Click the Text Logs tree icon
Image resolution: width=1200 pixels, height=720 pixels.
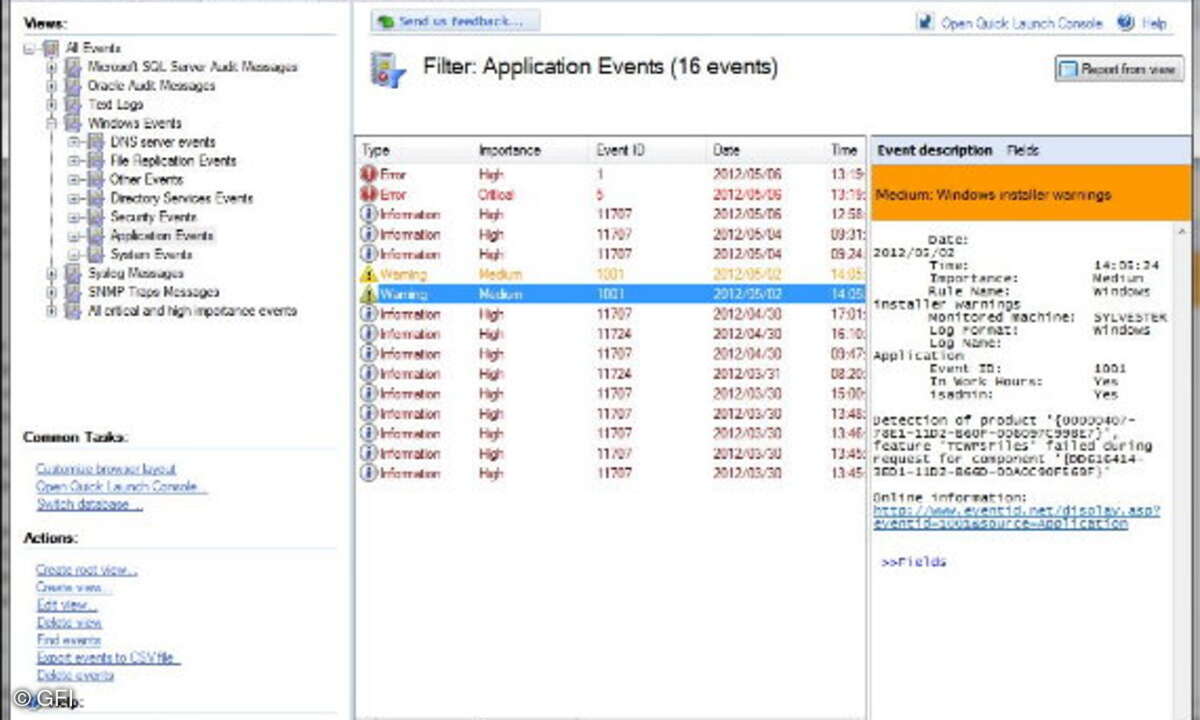click(x=72, y=104)
